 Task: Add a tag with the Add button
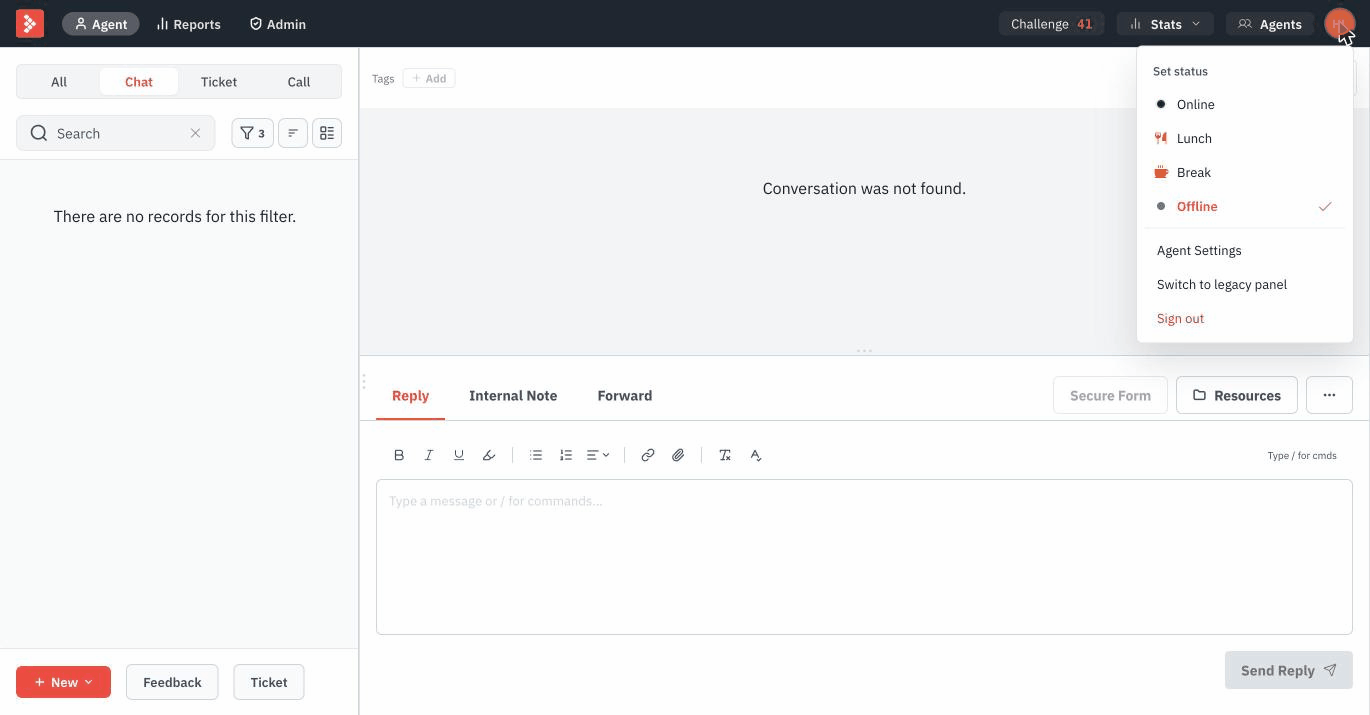pos(429,78)
